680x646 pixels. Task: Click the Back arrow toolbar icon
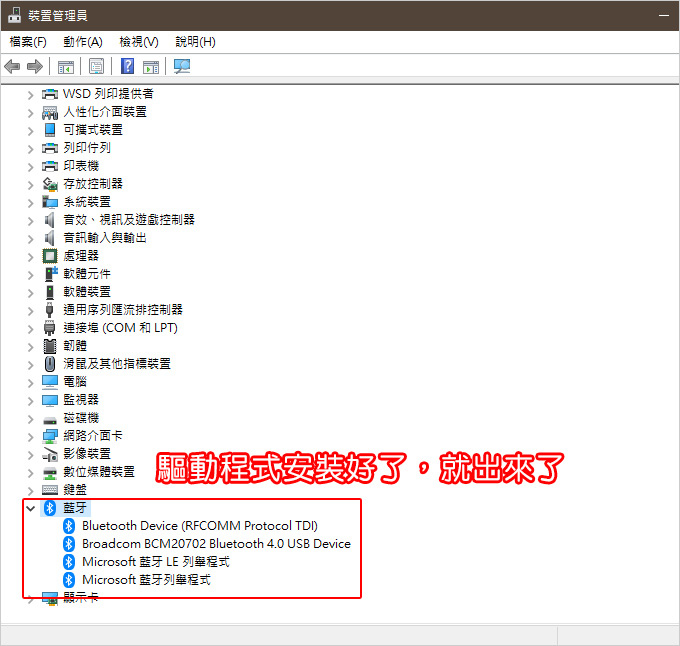(12, 66)
